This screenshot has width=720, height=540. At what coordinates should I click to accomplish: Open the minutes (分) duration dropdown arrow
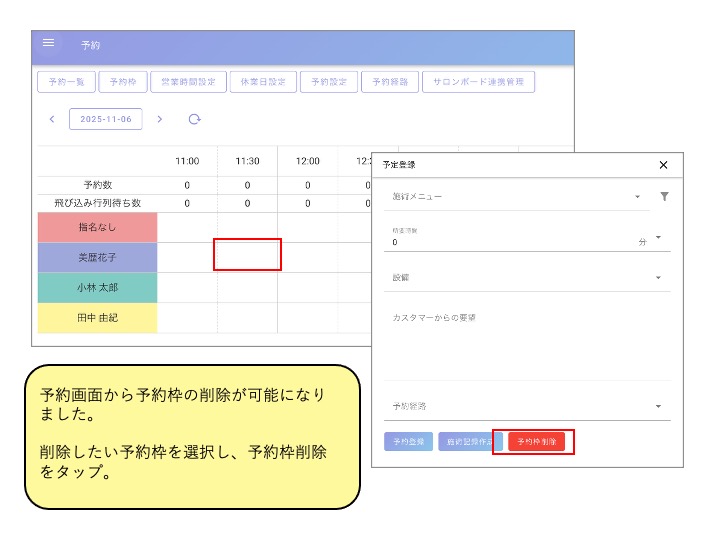pyautogui.click(x=658, y=237)
